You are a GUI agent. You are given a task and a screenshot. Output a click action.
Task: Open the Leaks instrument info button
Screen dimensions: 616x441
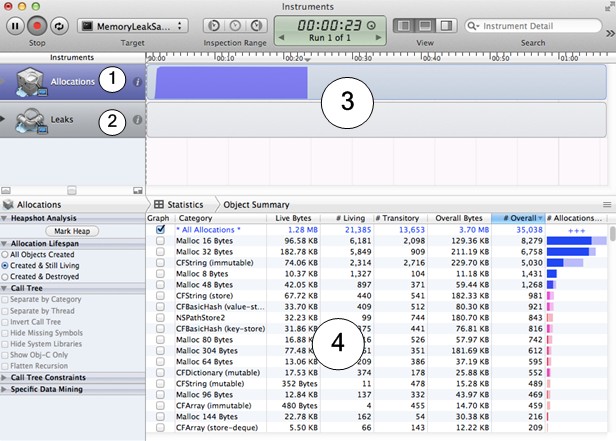[x=137, y=120]
